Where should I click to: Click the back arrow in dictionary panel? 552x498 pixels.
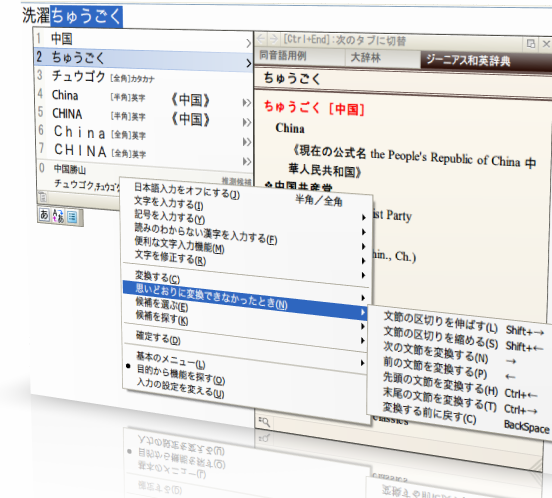[x=261, y=39]
